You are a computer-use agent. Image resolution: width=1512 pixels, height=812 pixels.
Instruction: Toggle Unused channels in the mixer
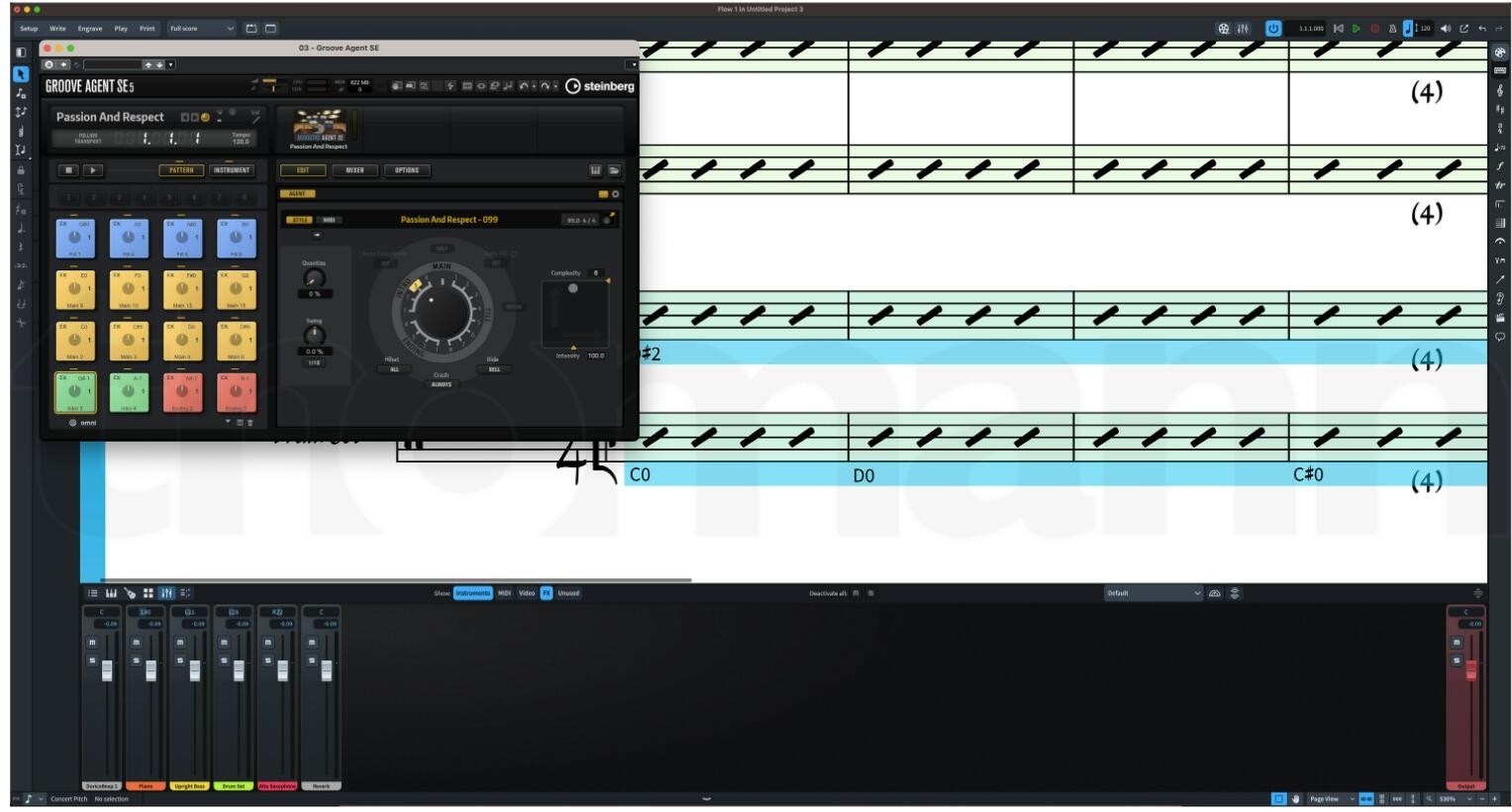click(x=568, y=593)
